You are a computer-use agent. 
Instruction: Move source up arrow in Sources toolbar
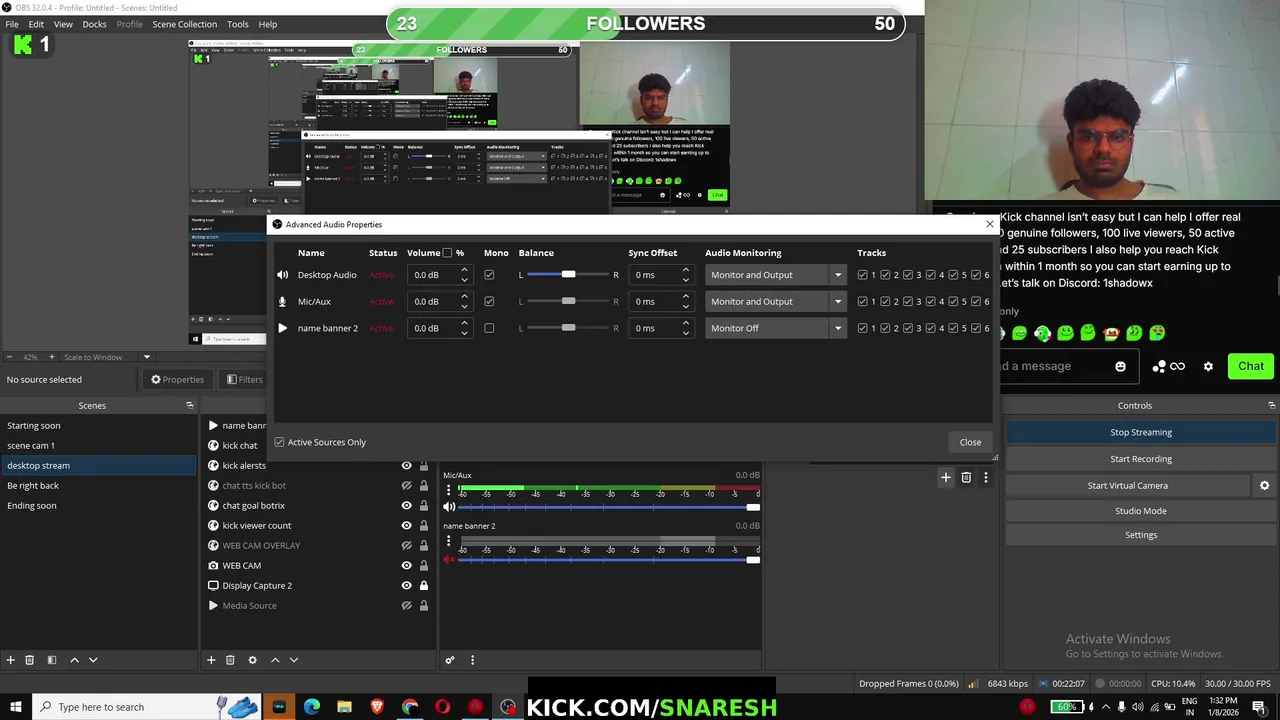tap(275, 660)
